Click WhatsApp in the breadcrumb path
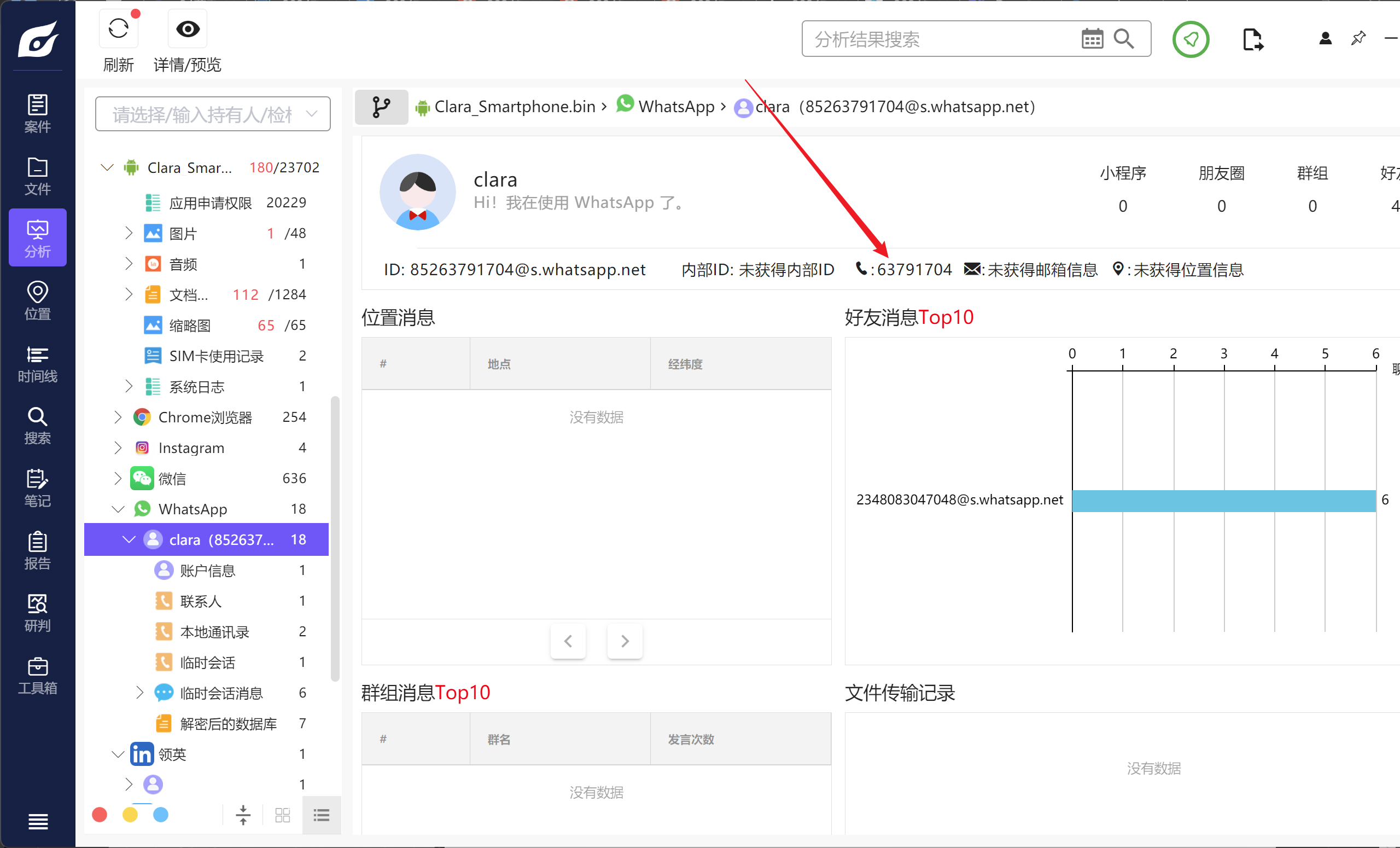The height and width of the screenshot is (848, 1400). pyautogui.click(x=675, y=107)
